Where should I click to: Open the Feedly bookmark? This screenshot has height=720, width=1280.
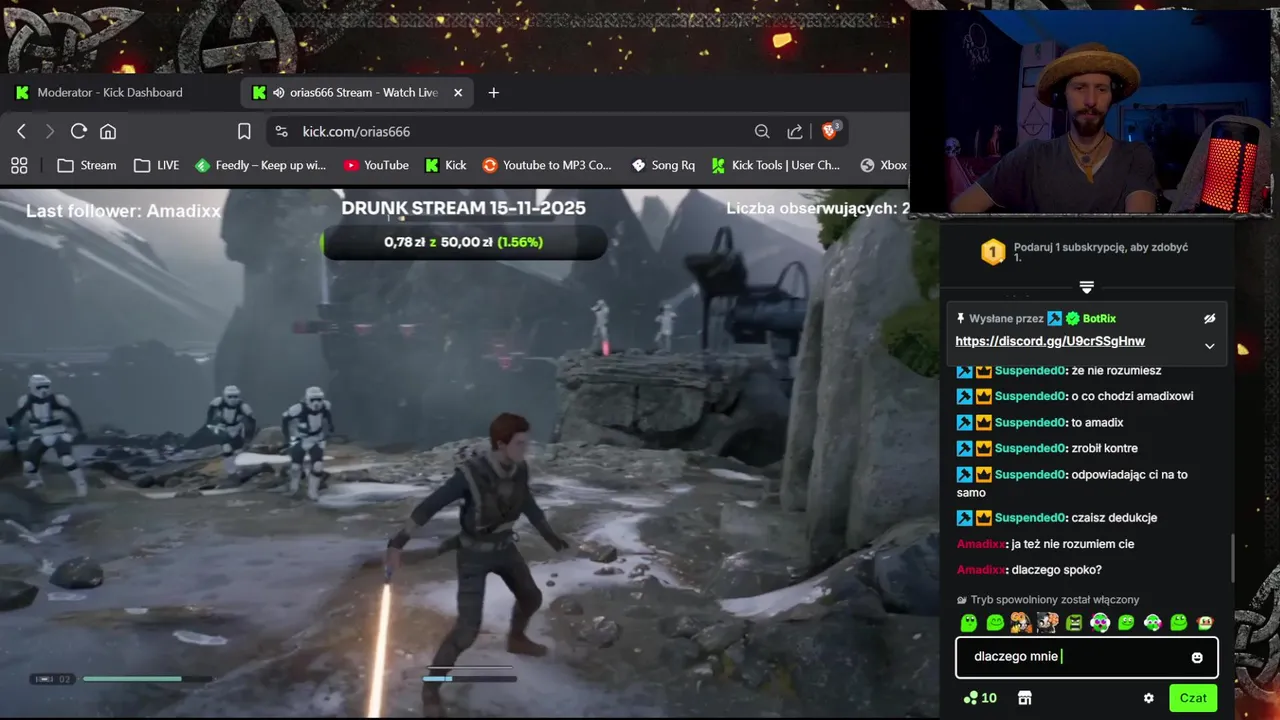pyautogui.click(x=260, y=165)
